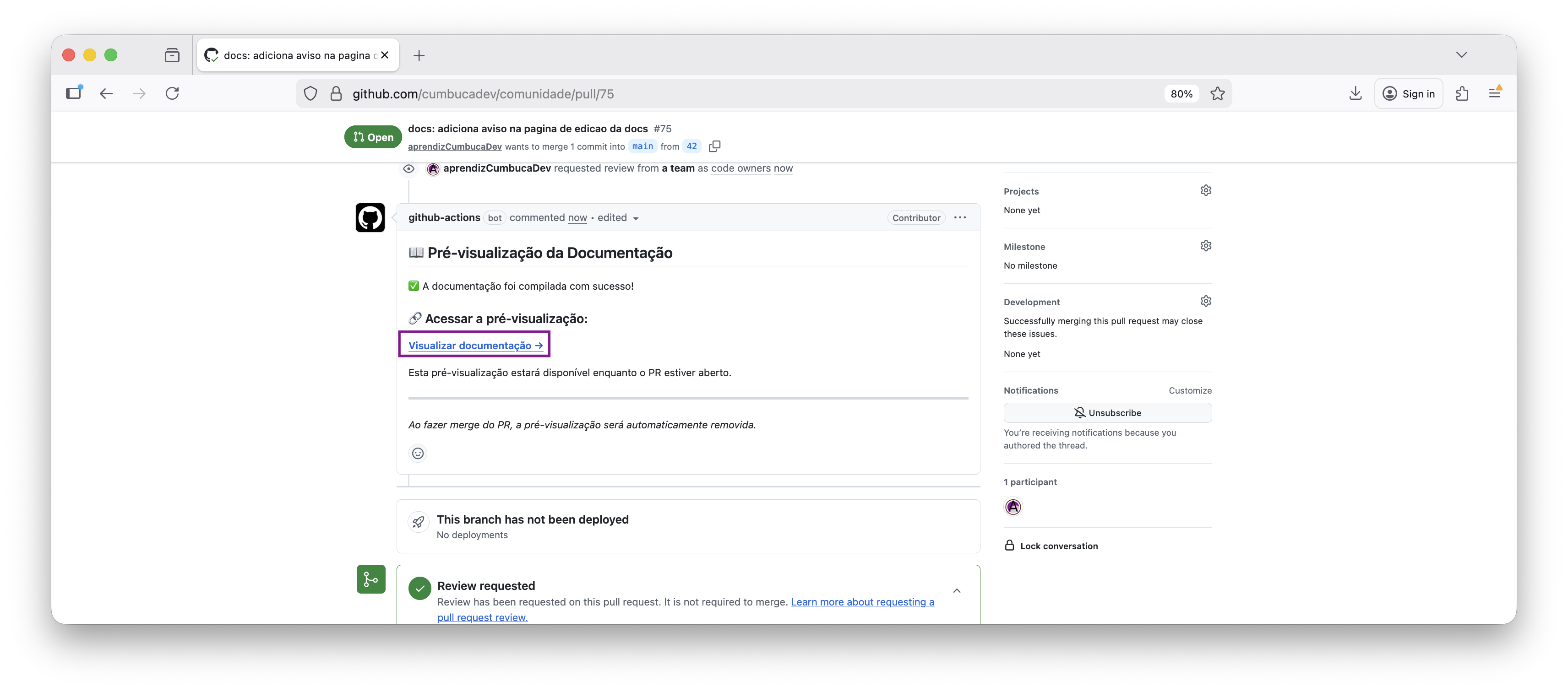Screen dimensions: 1568x692
Task: Open the head branch 42 link
Action: click(691, 146)
